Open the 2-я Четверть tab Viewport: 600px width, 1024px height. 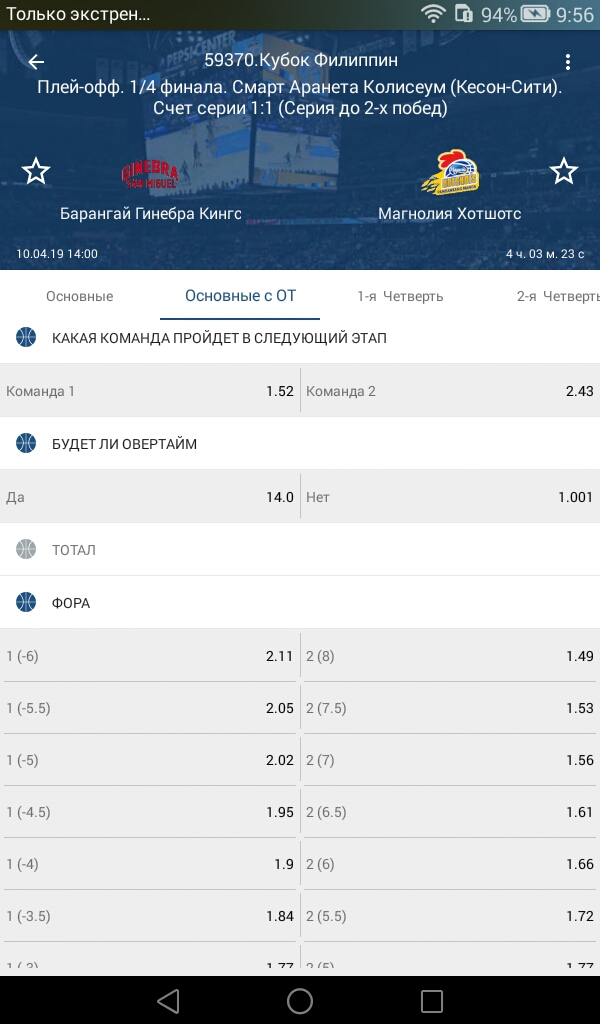coord(558,296)
